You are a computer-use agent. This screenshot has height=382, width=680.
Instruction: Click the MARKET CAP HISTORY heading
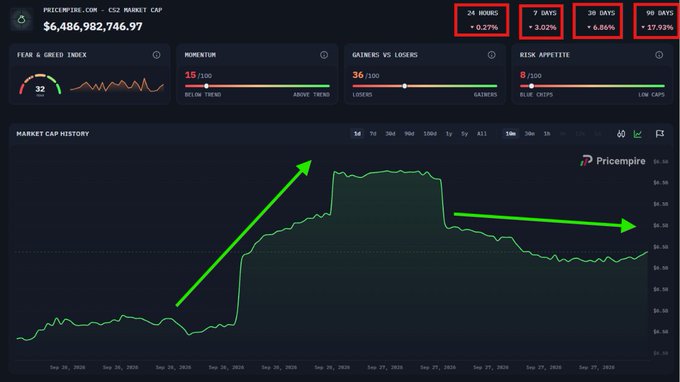click(x=52, y=134)
